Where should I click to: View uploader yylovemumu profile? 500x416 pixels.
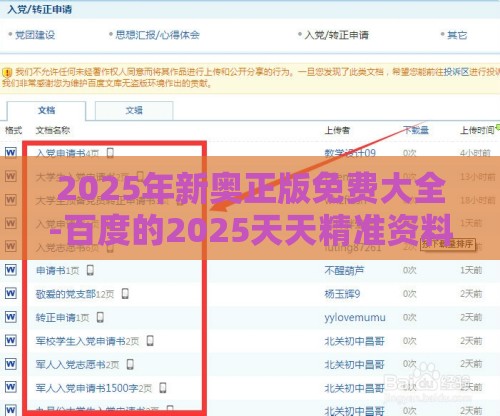click(355, 317)
